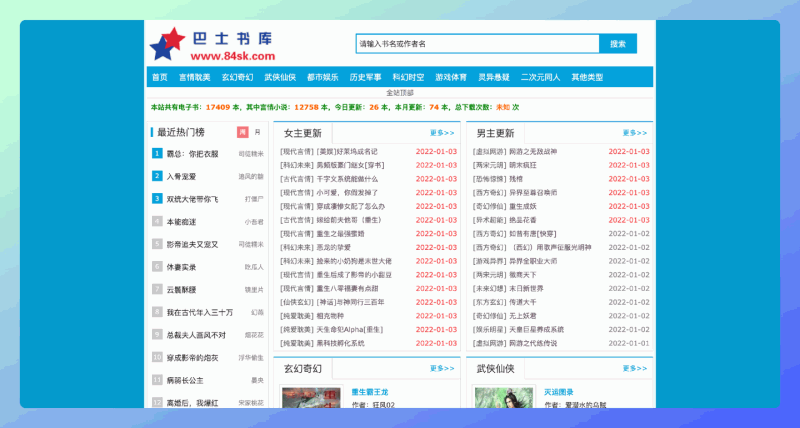Click the [虚拟网游] tag beside 网游之无敌战神

pyautogui.click(x=489, y=152)
